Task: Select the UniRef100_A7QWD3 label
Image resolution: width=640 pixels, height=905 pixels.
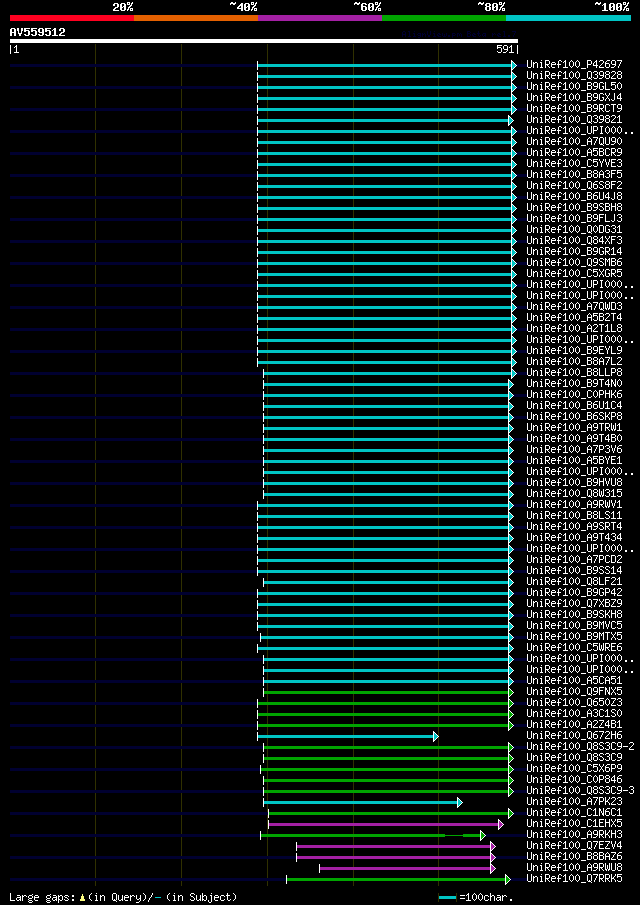Action: (574, 306)
